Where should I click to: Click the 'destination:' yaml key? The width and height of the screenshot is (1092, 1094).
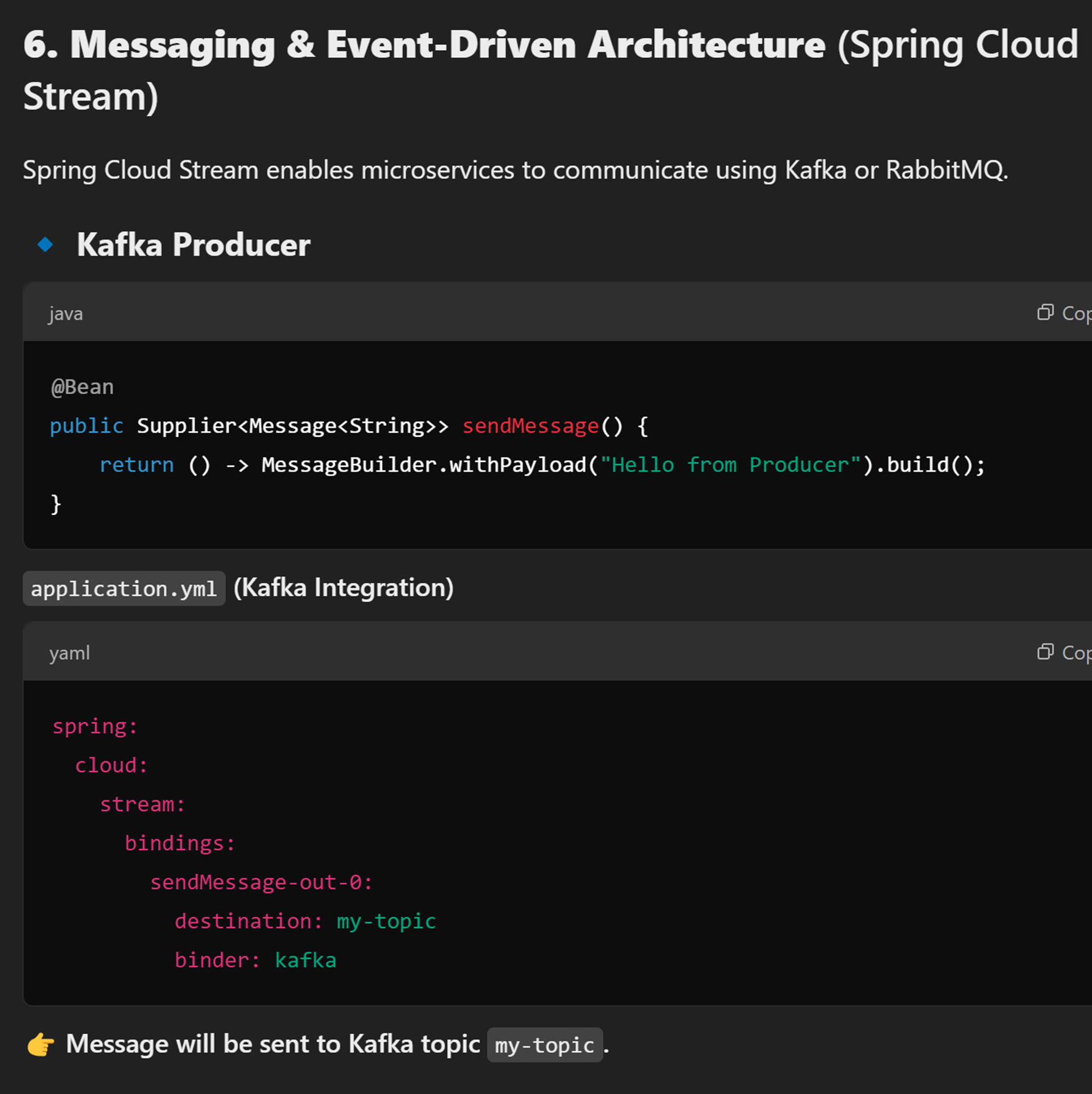point(249,921)
